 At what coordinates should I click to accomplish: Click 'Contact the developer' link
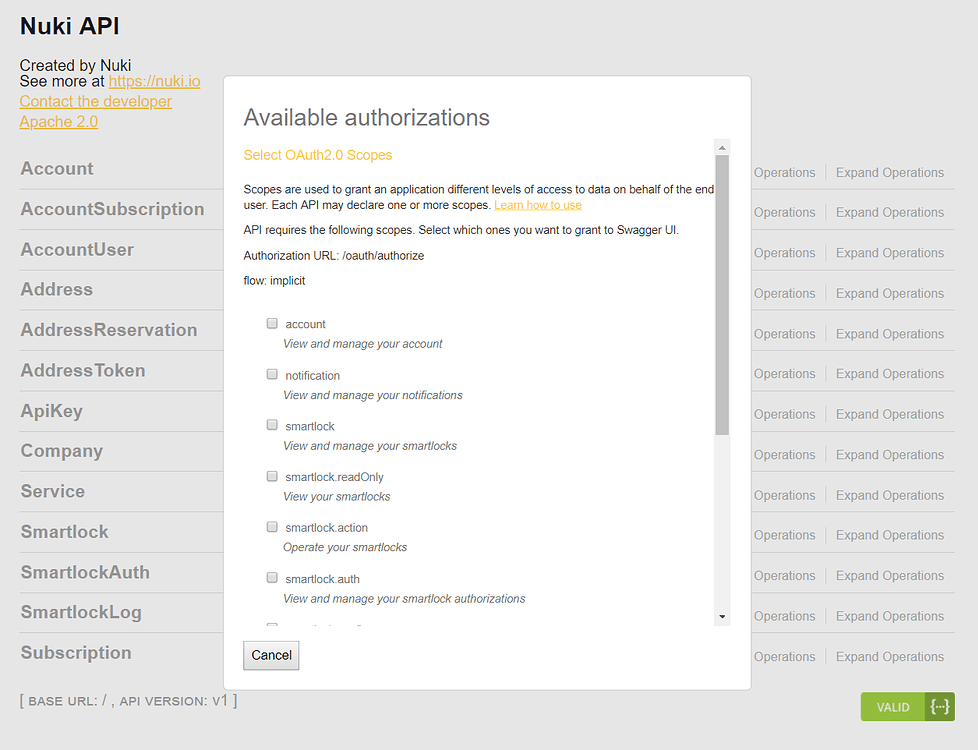point(95,102)
